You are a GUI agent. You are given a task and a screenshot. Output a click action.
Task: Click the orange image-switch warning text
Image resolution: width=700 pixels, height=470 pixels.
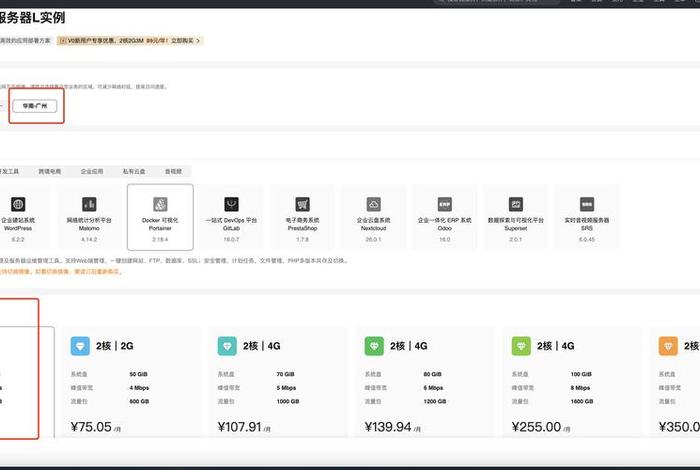point(61,271)
